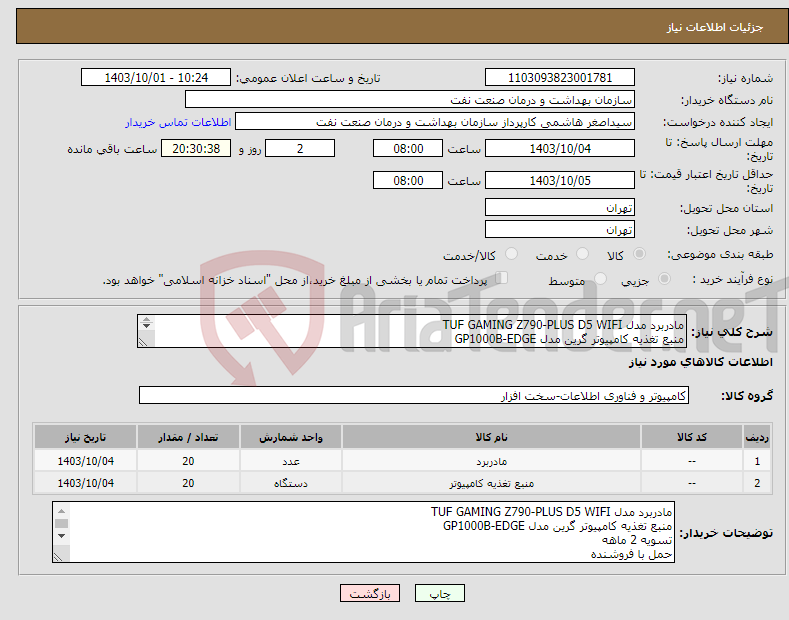The height and width of the screenshot is (620, 789).
Task: Click the تعداد / مقدار column header
Action: coord(188,437)
